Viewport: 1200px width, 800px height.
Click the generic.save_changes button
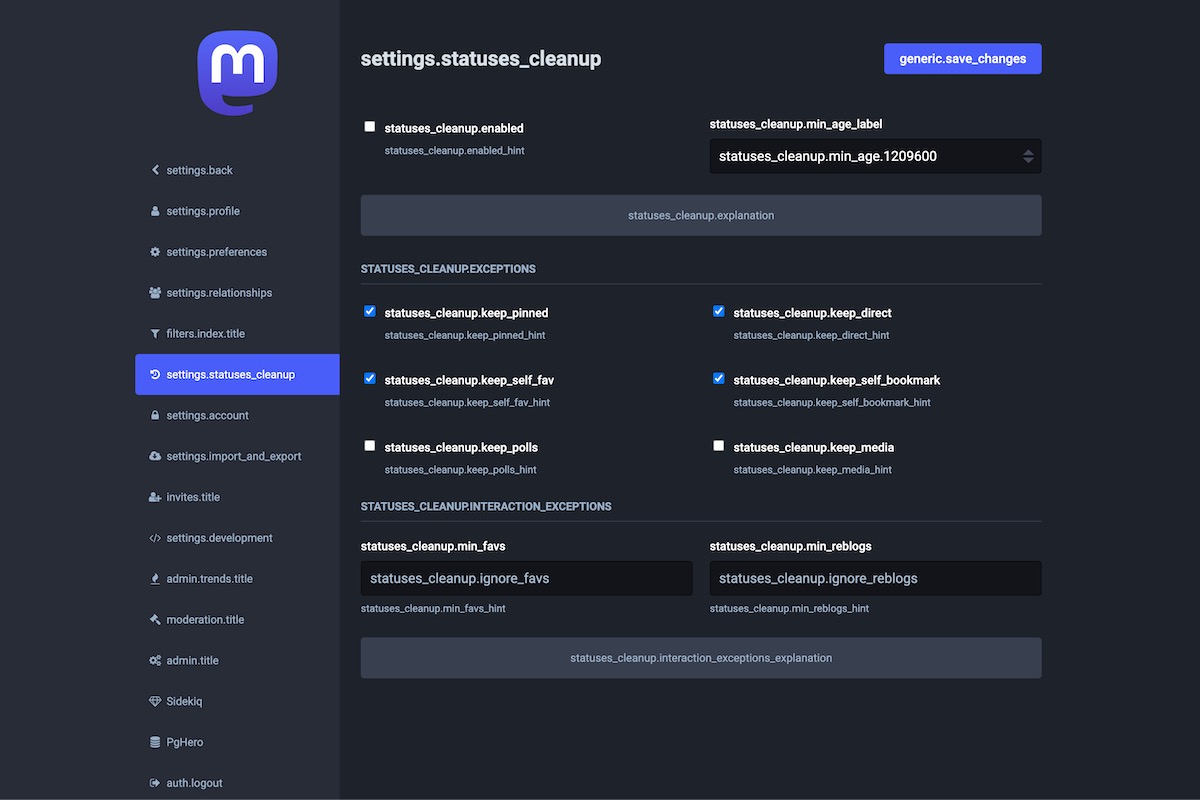[x=962, y=59]
